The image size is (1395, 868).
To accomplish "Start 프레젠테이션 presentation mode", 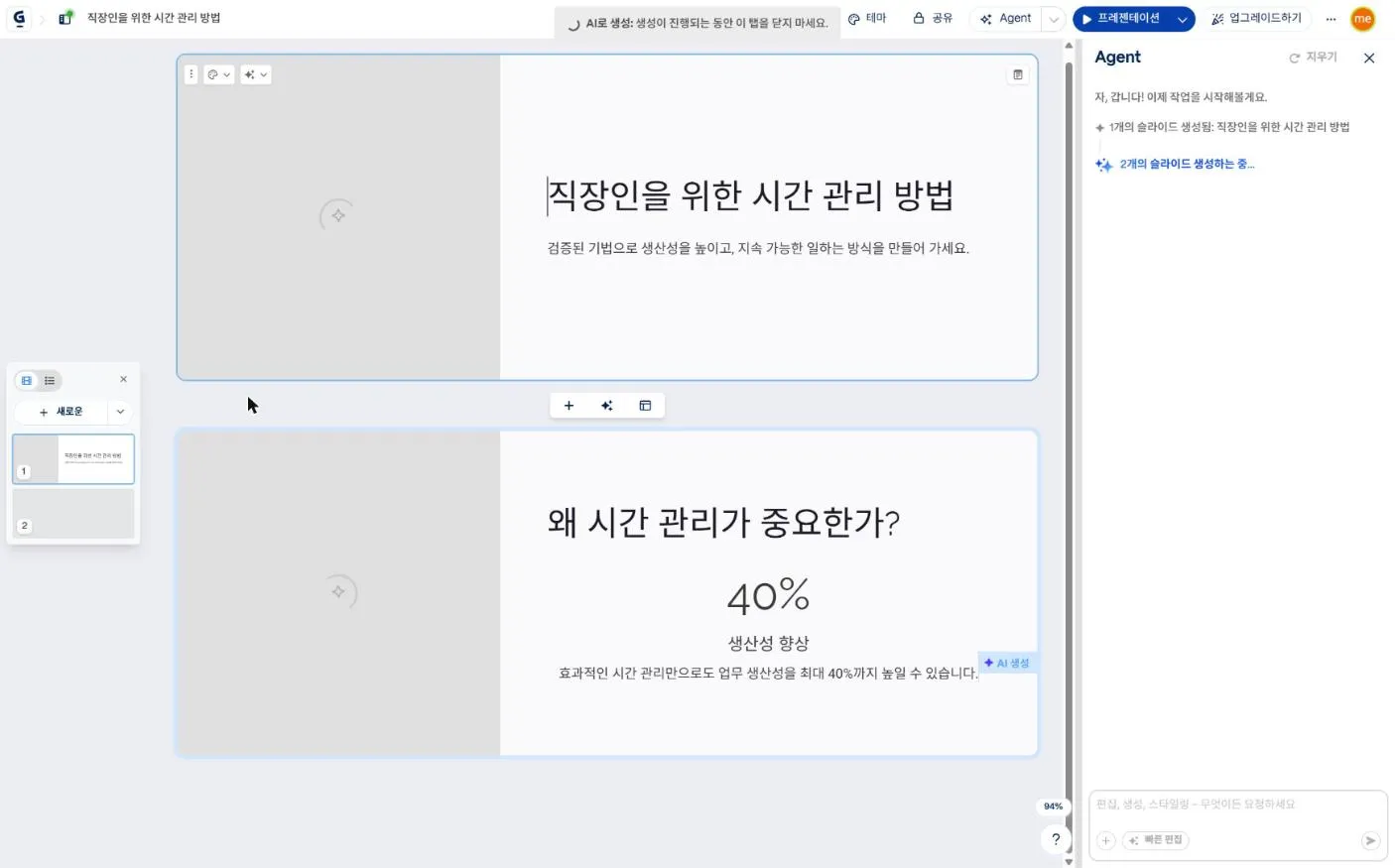I will [1121, 18].
